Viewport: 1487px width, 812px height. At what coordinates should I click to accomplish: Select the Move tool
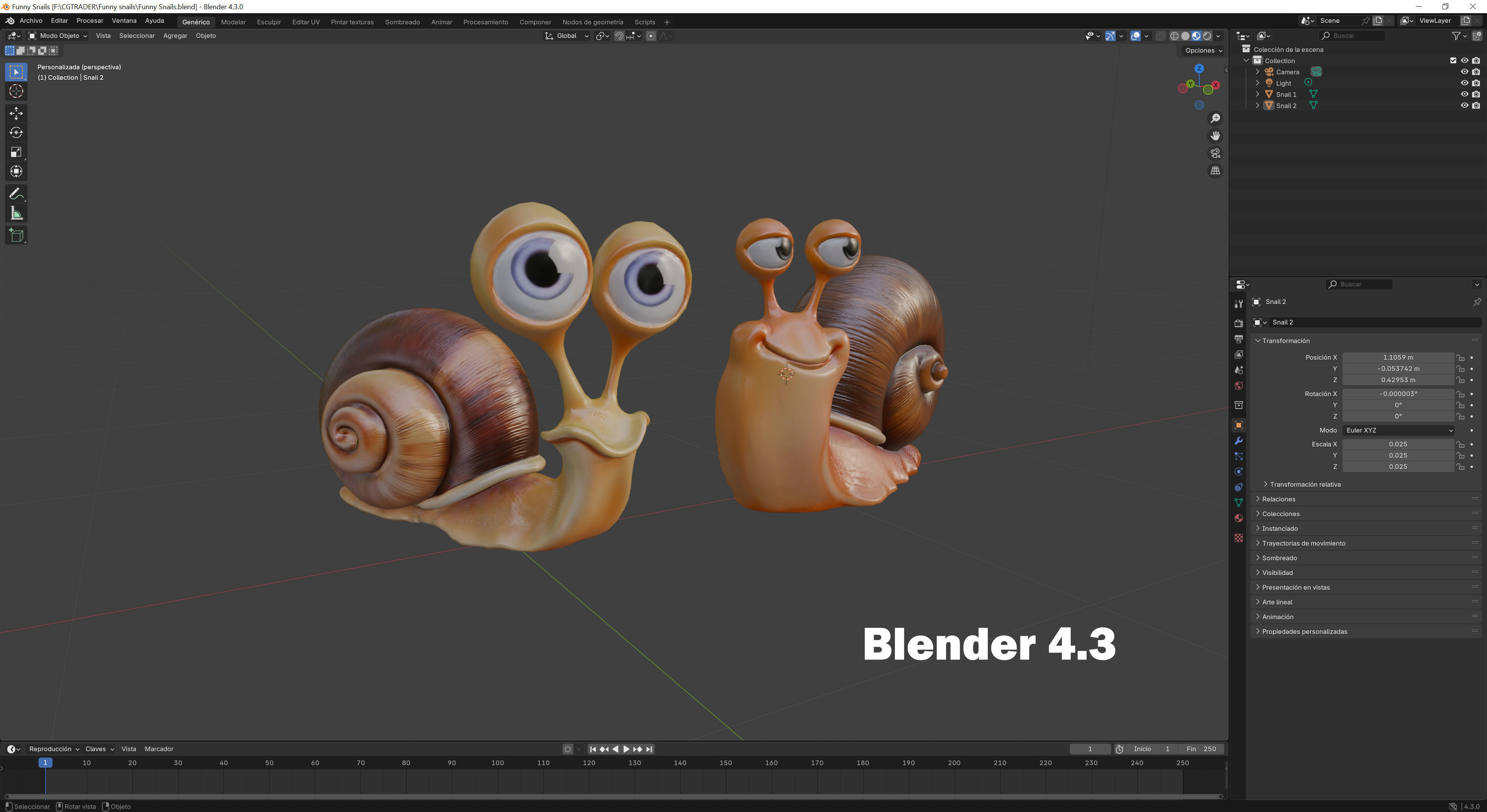[x=16, y=113]
